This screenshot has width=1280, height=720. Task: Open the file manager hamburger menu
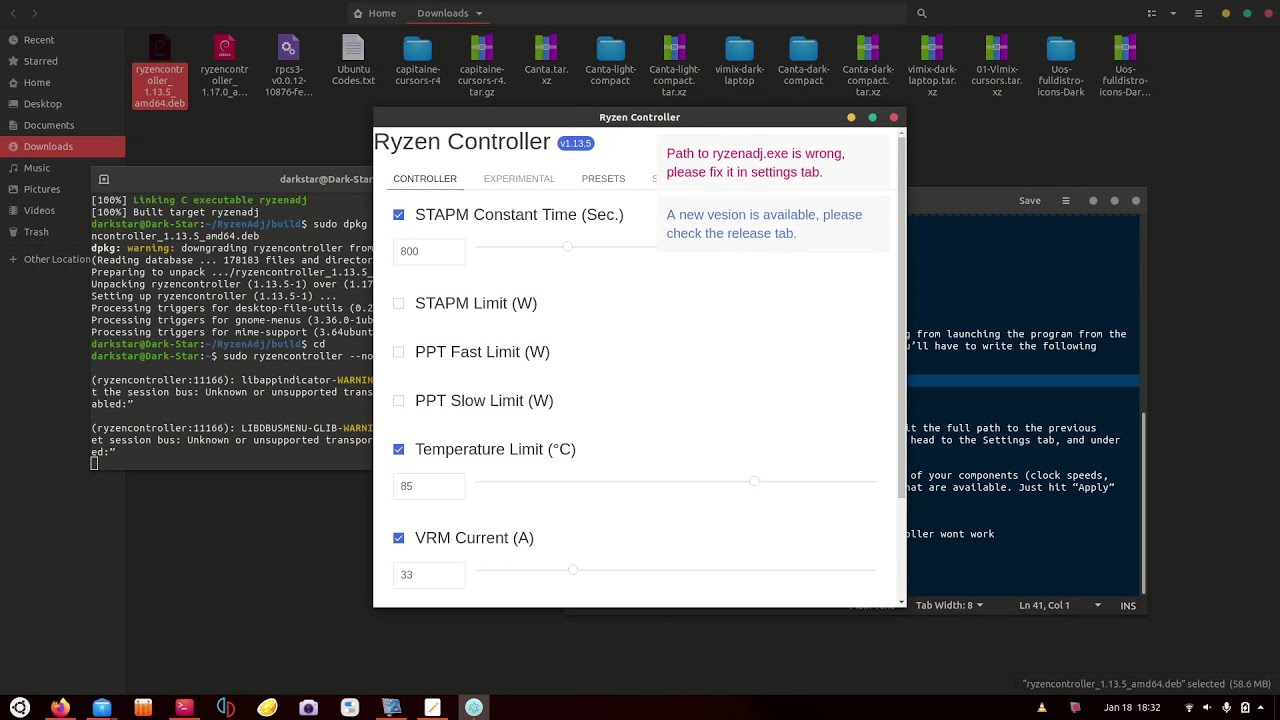(x=1198, y=13)
